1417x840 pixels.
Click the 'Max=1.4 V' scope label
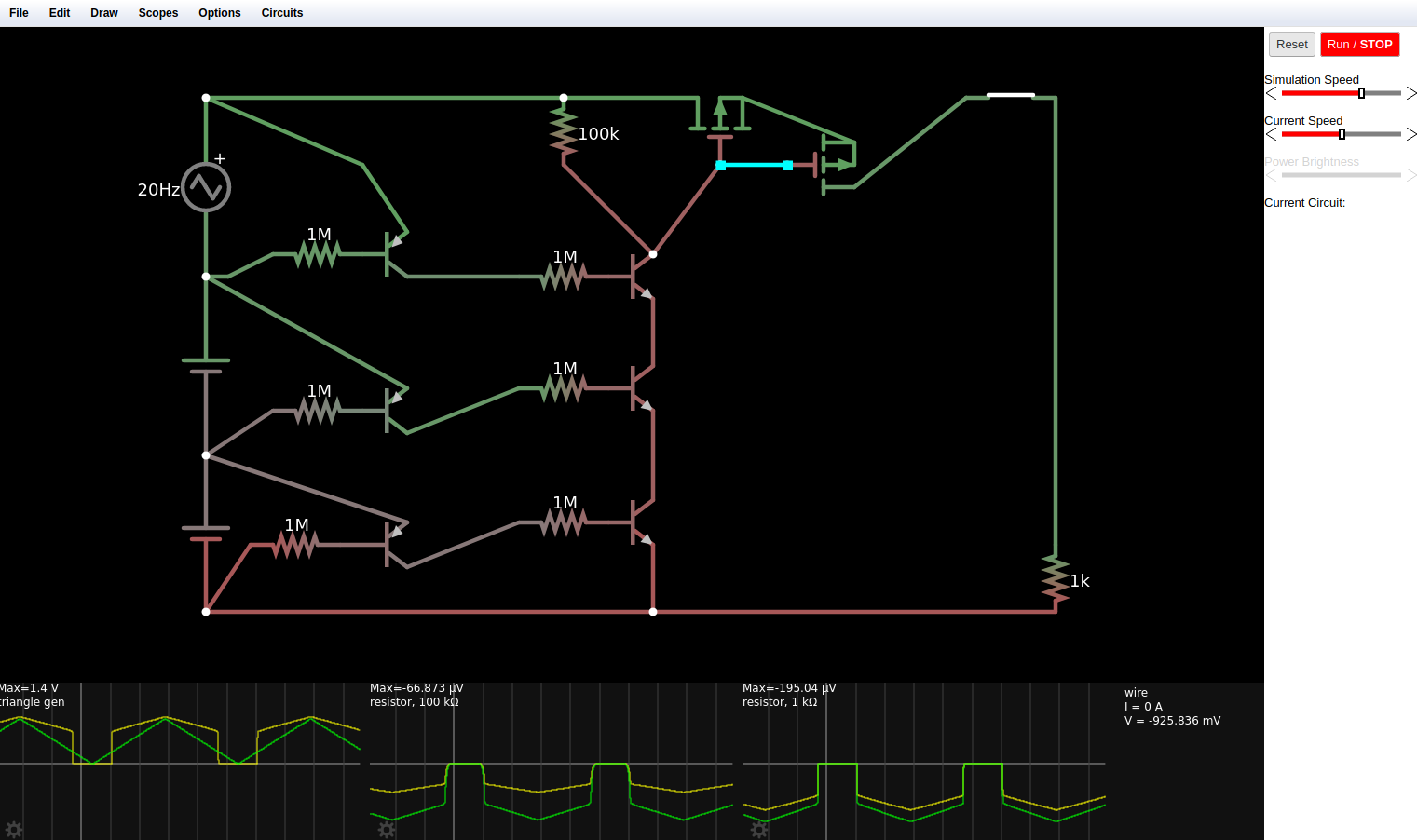pyautogui.click(x=29, y=688)
